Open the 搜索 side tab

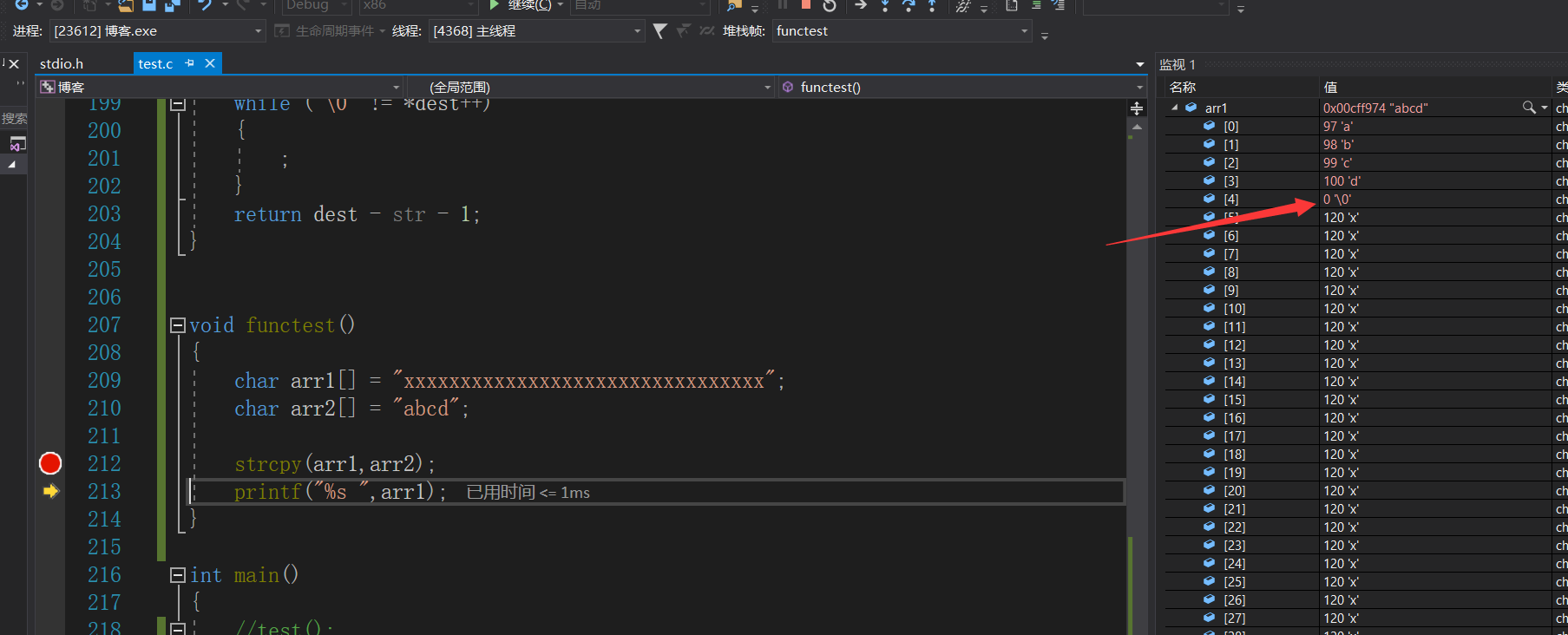(x=14, y=119)
